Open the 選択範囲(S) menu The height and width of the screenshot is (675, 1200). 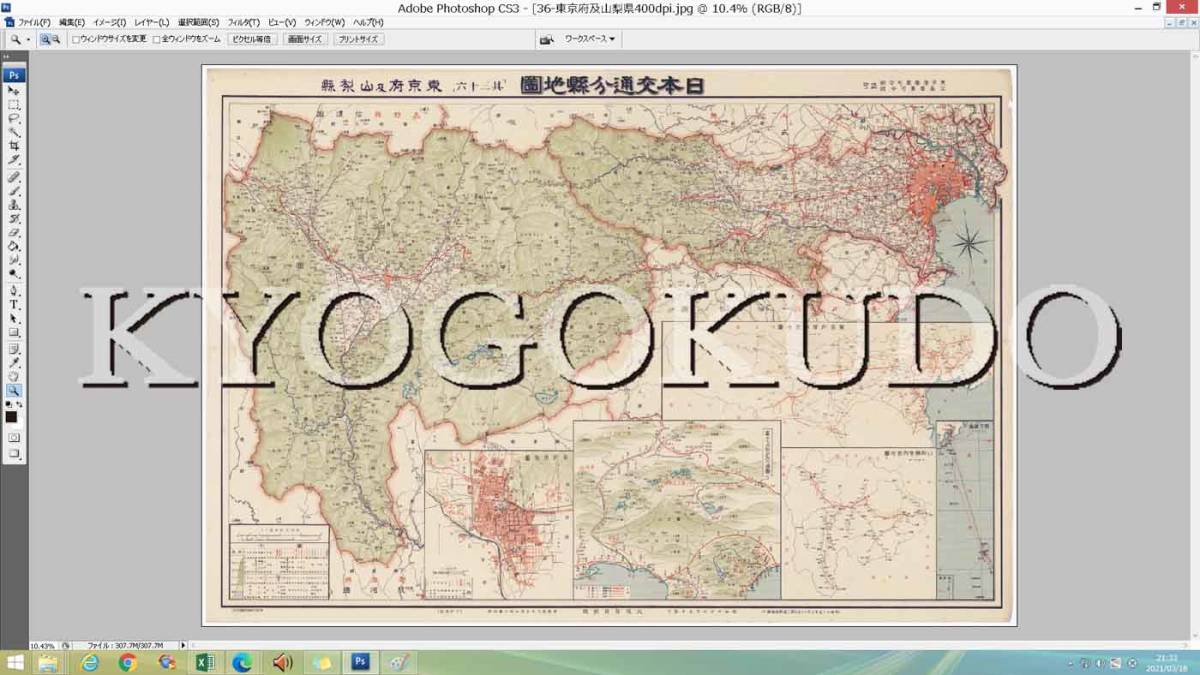(x=198, y=22)
